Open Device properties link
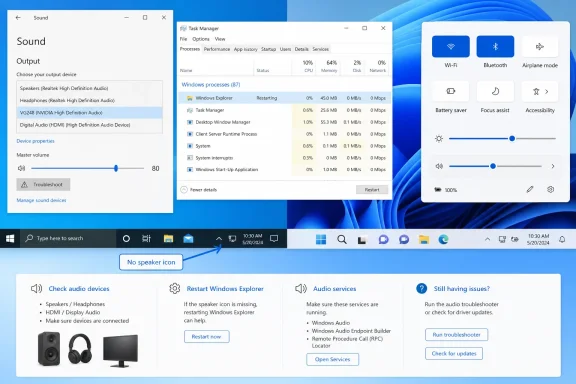The height and width of the screenshot is (384, 576). pyautogui.click(x=35, y=141)
